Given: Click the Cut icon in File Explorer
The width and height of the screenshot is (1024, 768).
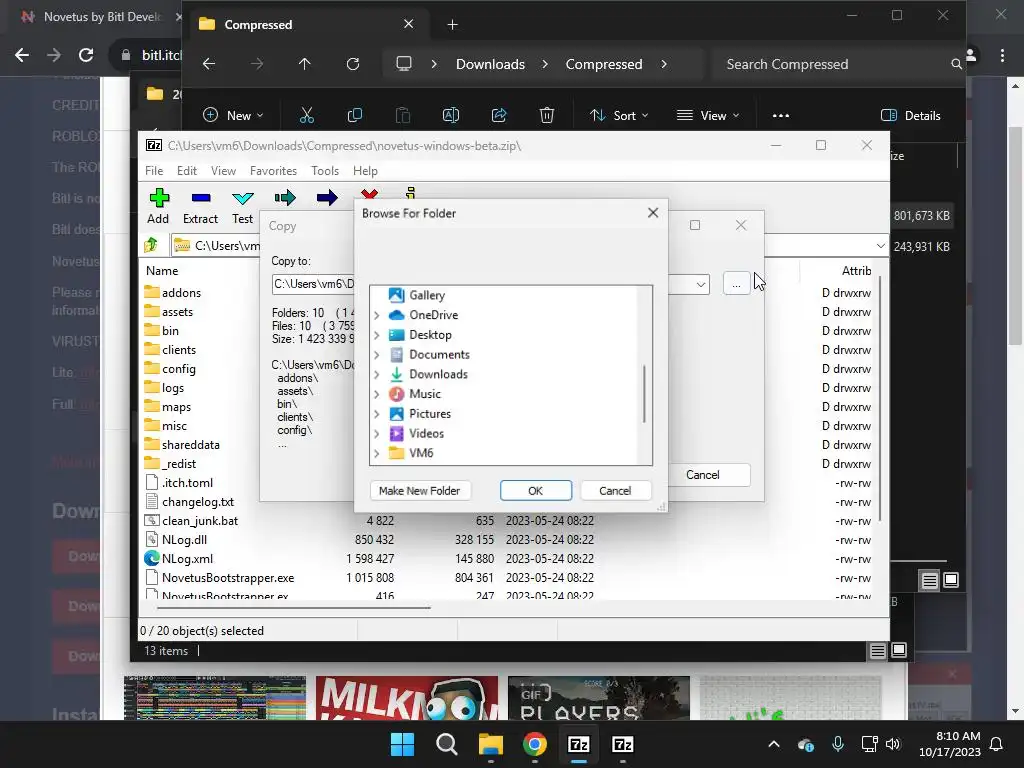Looking at the screenshot, I should coord(307,116).
